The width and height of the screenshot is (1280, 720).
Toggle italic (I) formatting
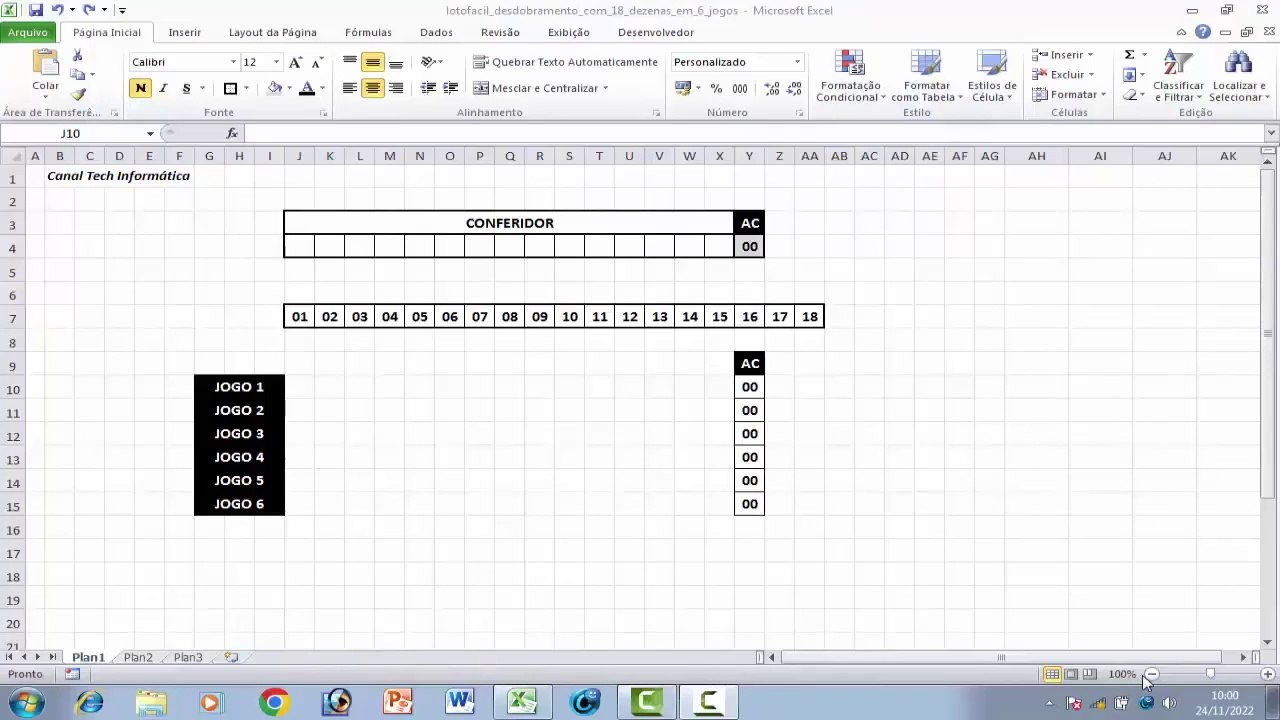(x=163, y=88)
